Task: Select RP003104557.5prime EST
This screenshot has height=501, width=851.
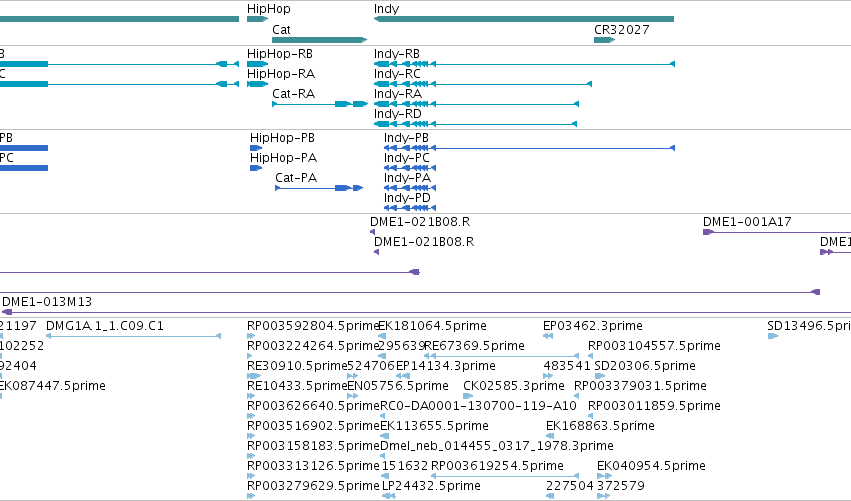Action: tap(655, 346)
